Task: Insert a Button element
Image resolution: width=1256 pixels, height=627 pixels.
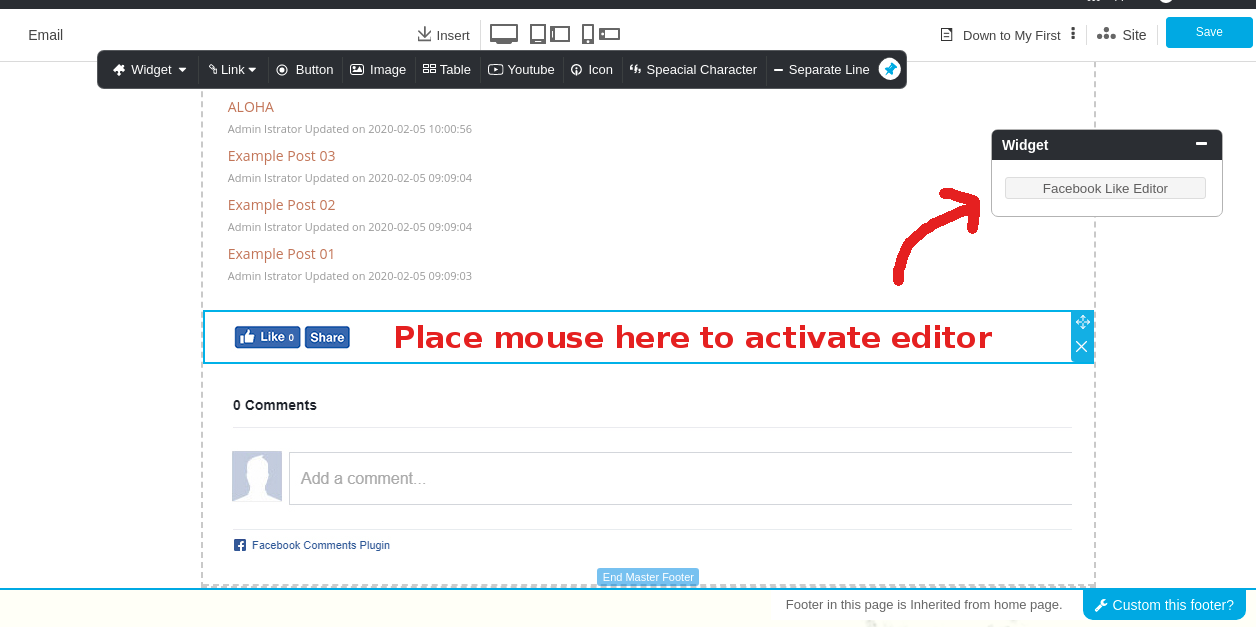Action: (304, 70)
